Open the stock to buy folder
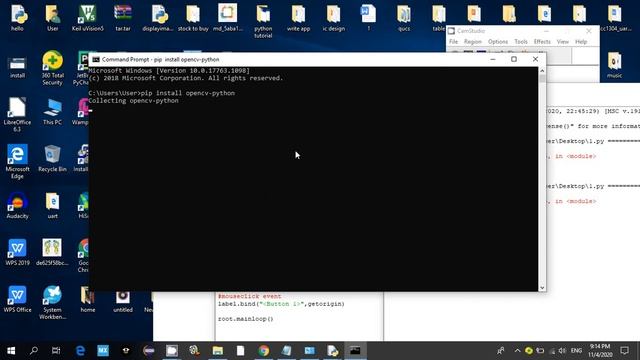Image resolution: width=640 pixels, height=360 pixels. point(193,18)
